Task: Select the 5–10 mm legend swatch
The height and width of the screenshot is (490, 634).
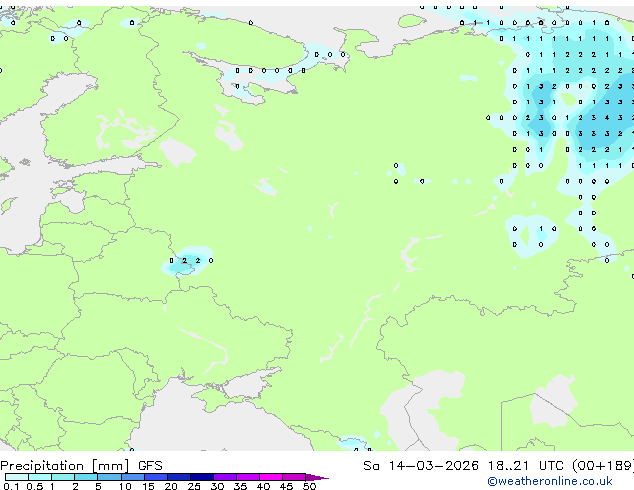Action: (109, 477)
